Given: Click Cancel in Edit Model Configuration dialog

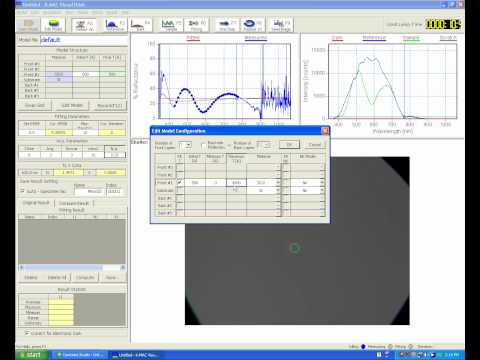Looking at the screenshot, I should [x=314, y=145].
